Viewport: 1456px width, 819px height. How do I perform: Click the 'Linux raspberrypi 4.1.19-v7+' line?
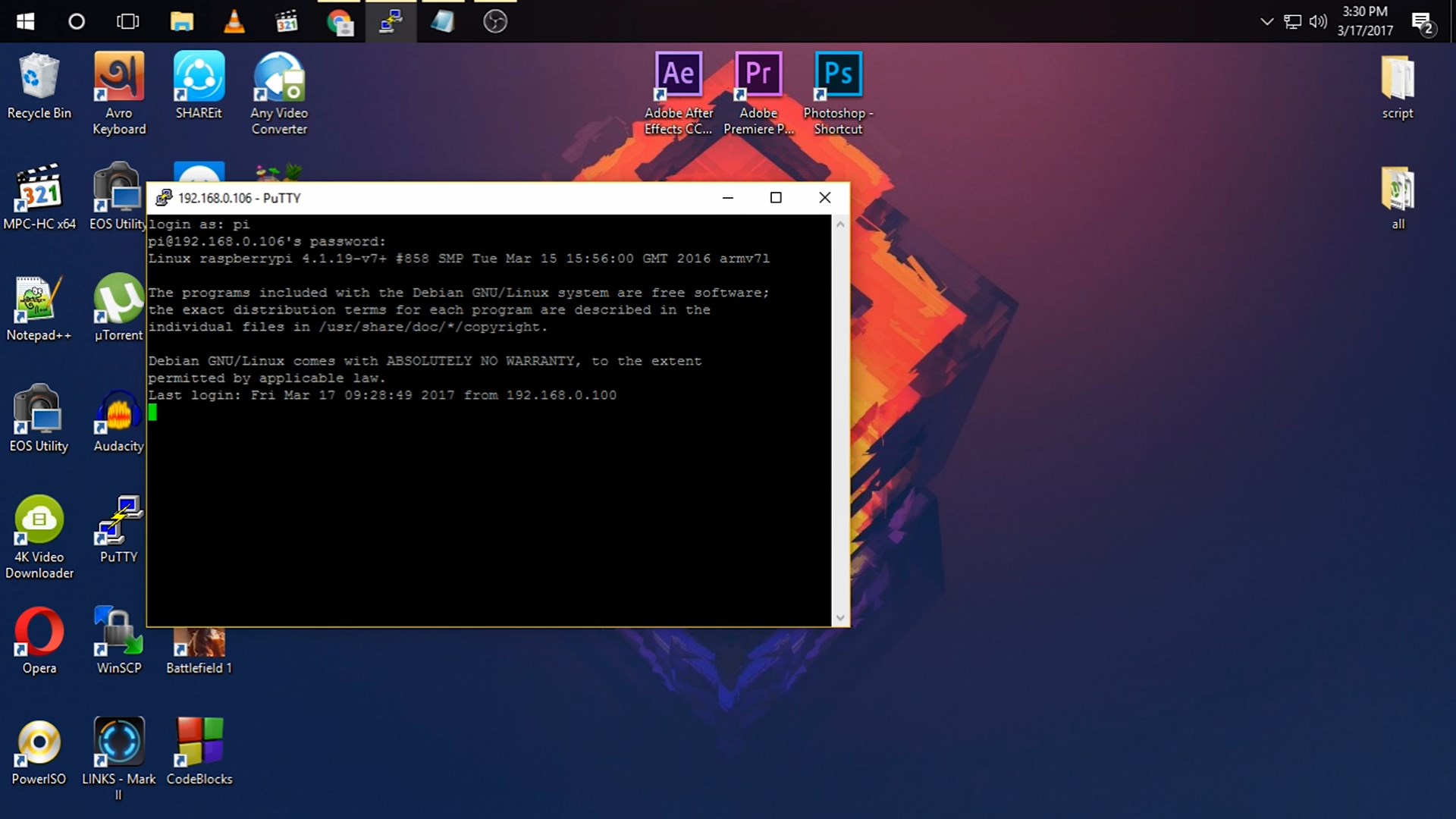pos(459,259)
